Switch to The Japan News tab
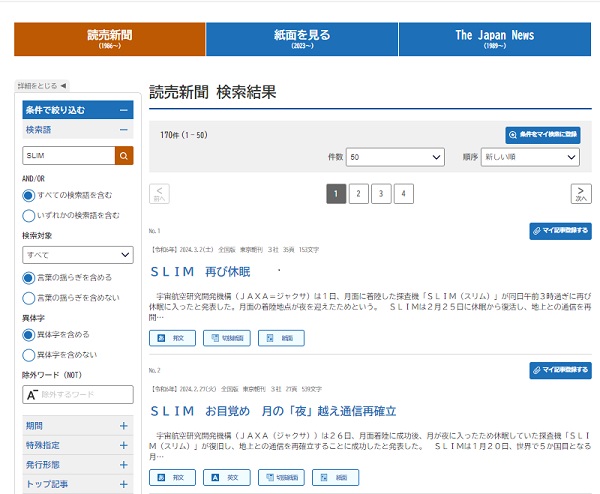Viewport: 600px width, 494px height. [x=494, y=39]
